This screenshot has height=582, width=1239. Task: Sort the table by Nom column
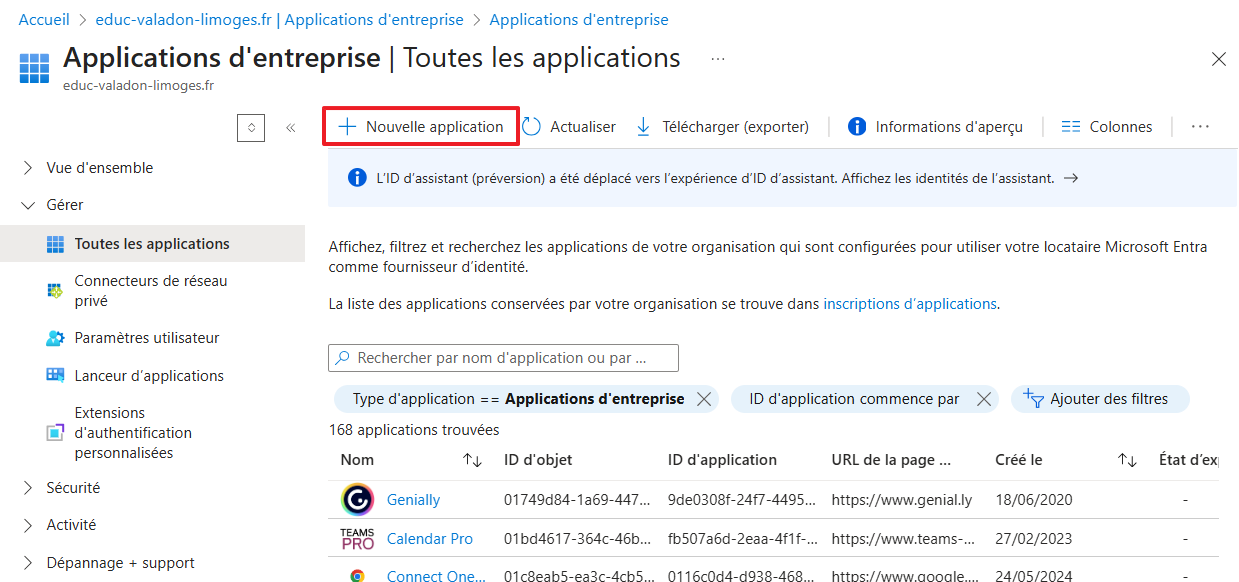tap(472, 460)
